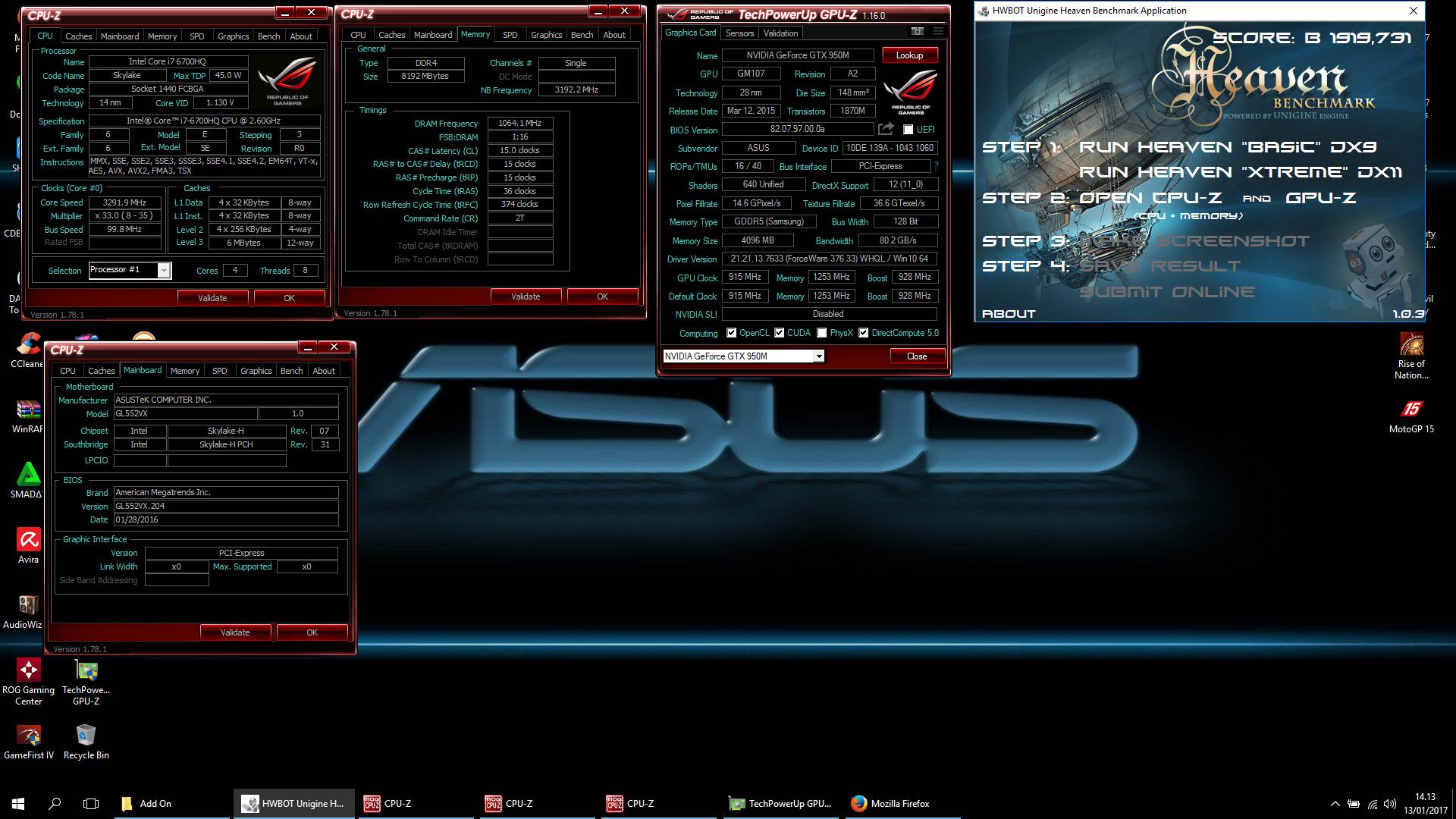Click the taskbar clock and date

click(x=1425, y=804)
